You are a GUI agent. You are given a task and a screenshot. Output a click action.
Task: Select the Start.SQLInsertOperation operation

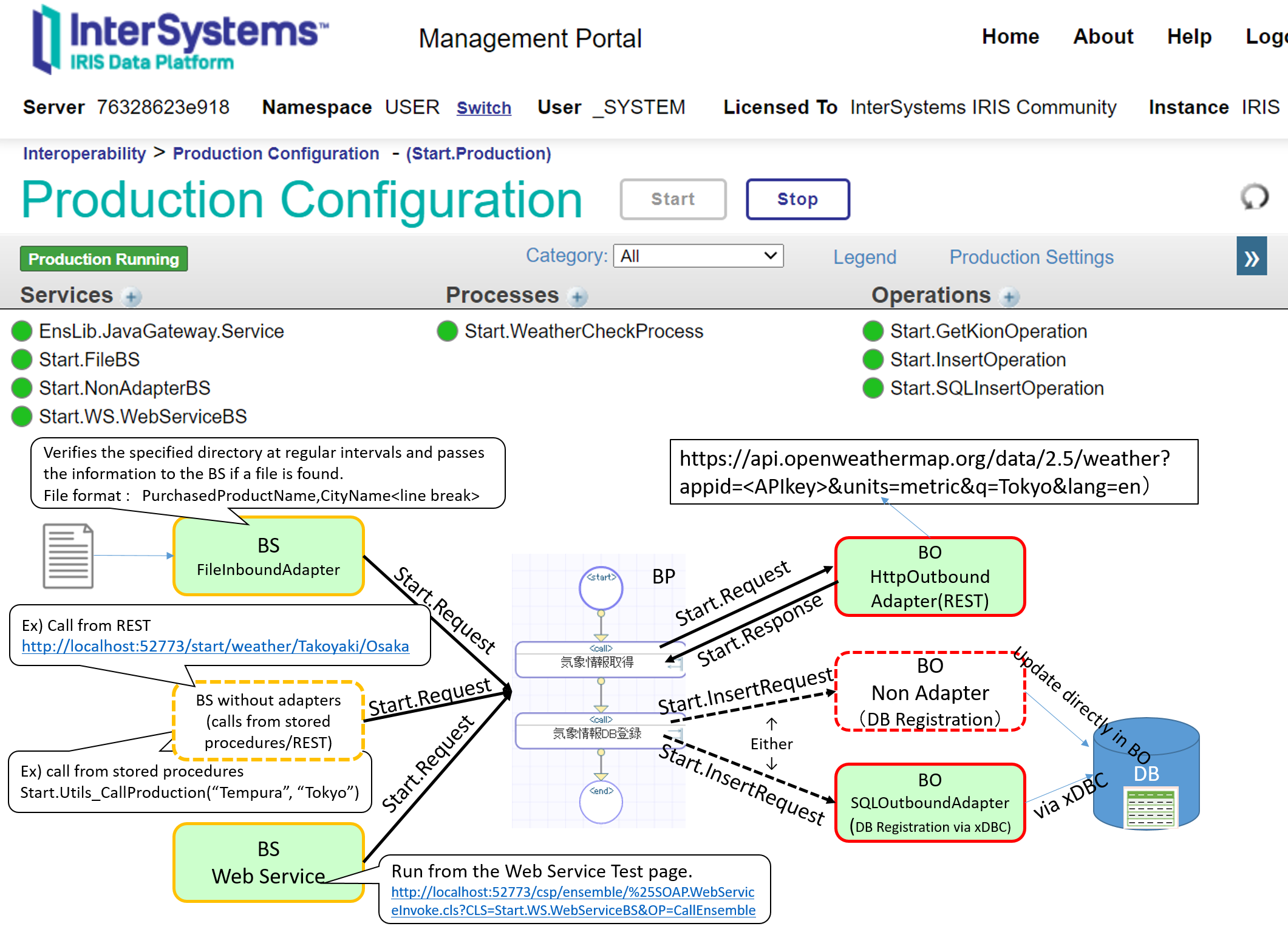tap(997, 388)
